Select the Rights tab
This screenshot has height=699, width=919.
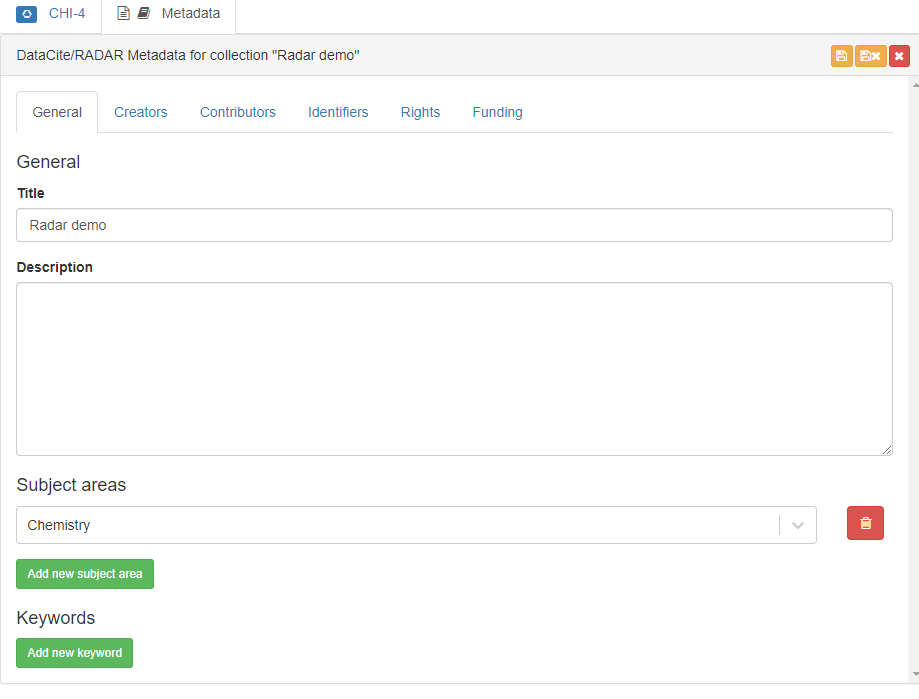coord(420,112)
